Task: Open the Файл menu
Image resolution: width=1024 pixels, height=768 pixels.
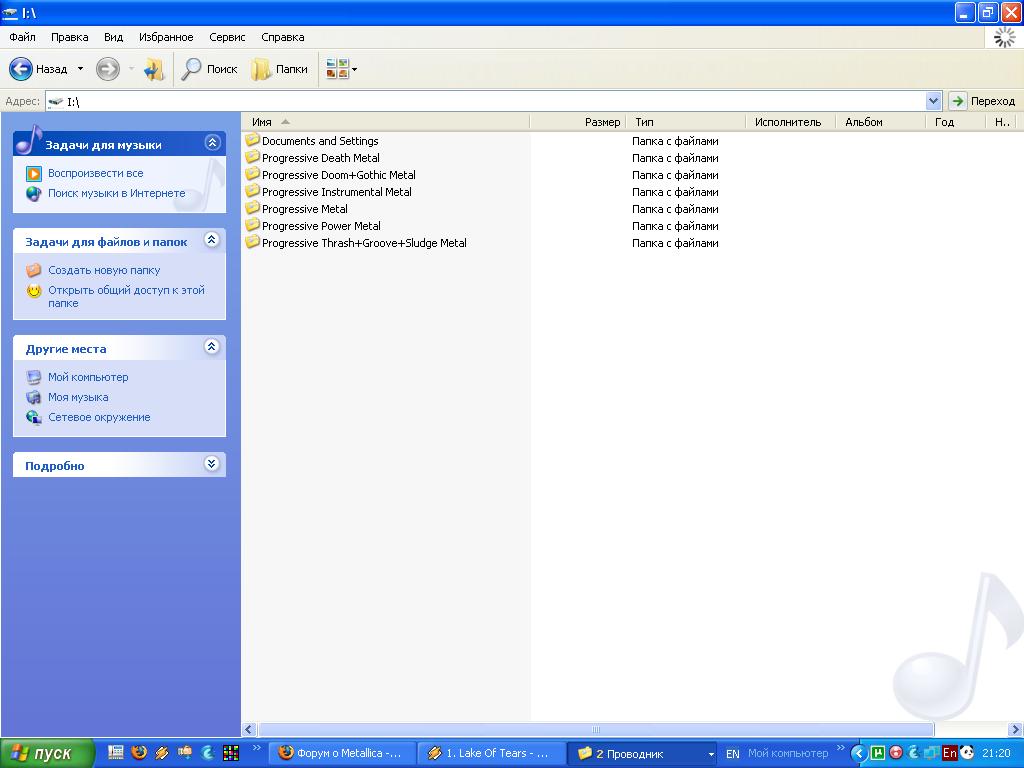Action: pos(22,37)
